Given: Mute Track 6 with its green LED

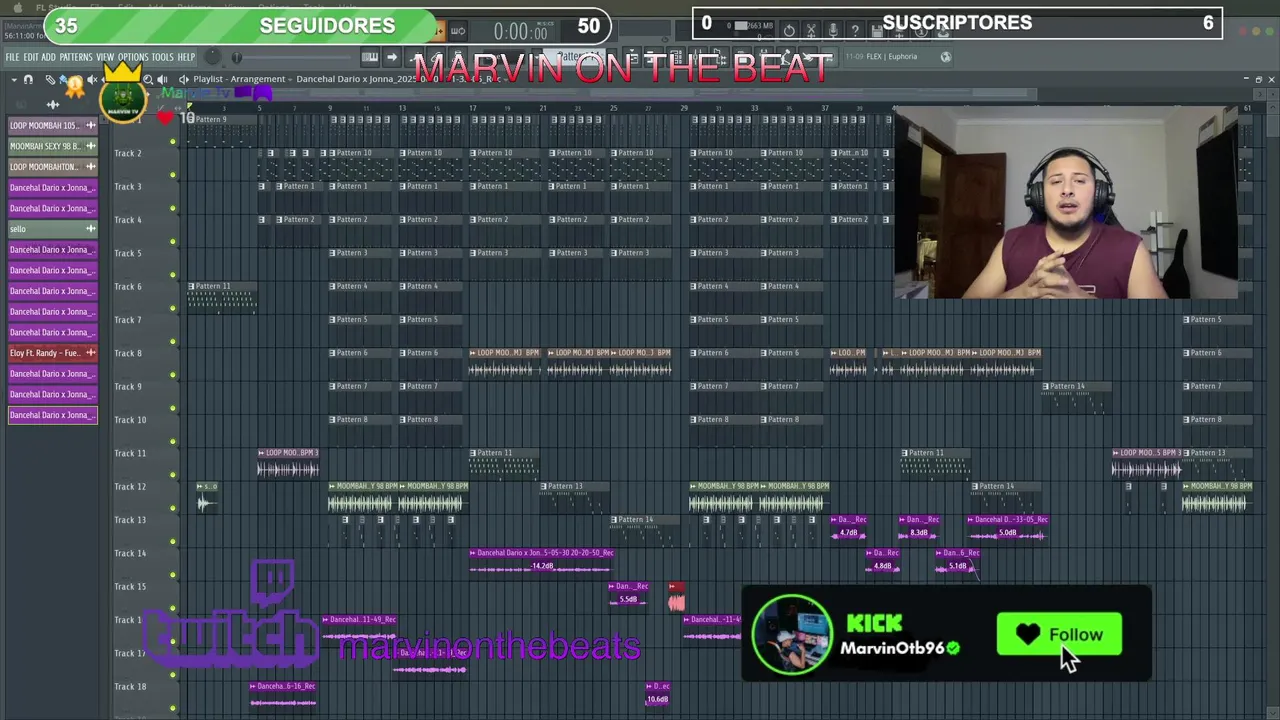Looking at the screenshot, I should (x=173, y=308).
